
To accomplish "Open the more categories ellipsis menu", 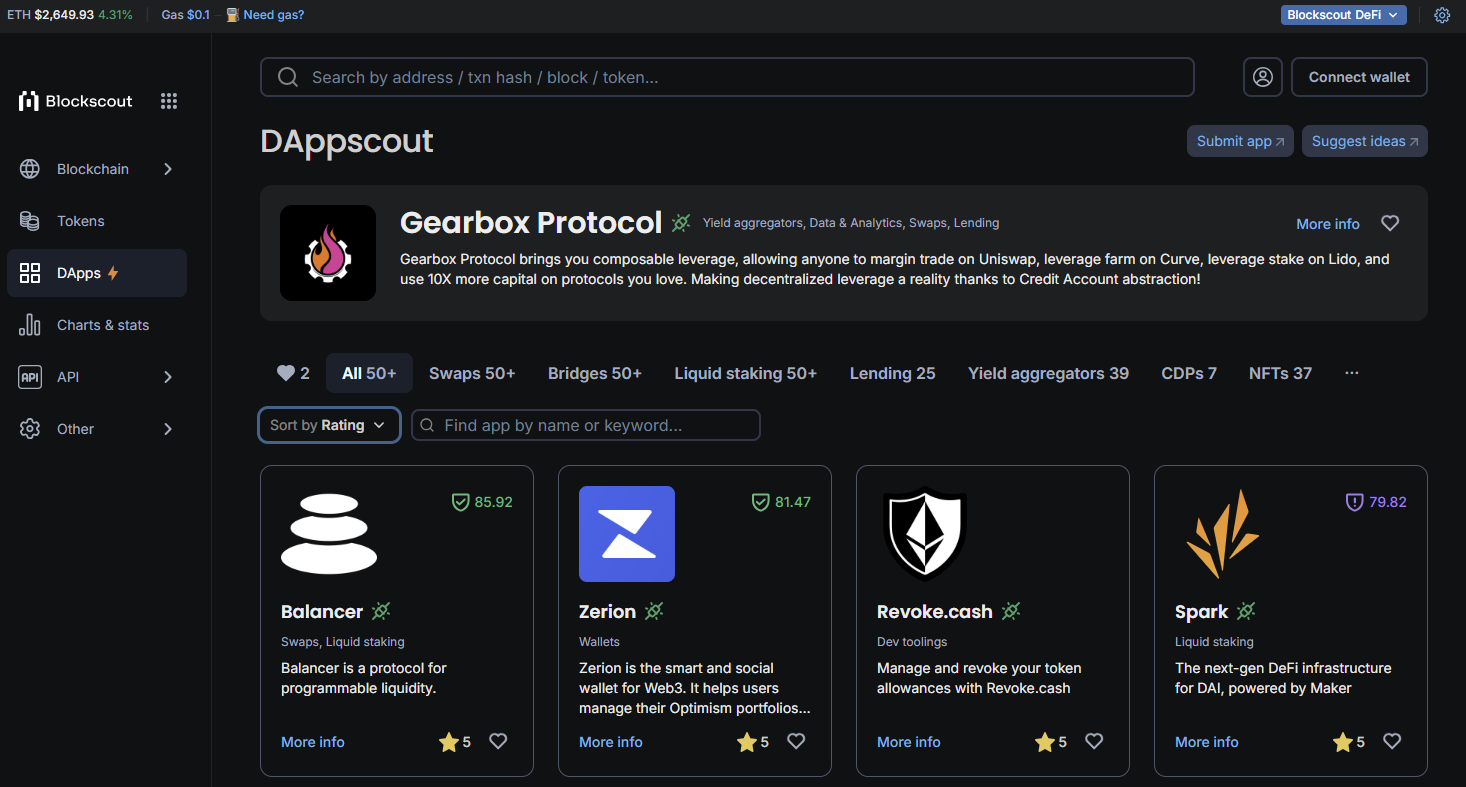I will pyautogui.click(x=1352, y=373).
